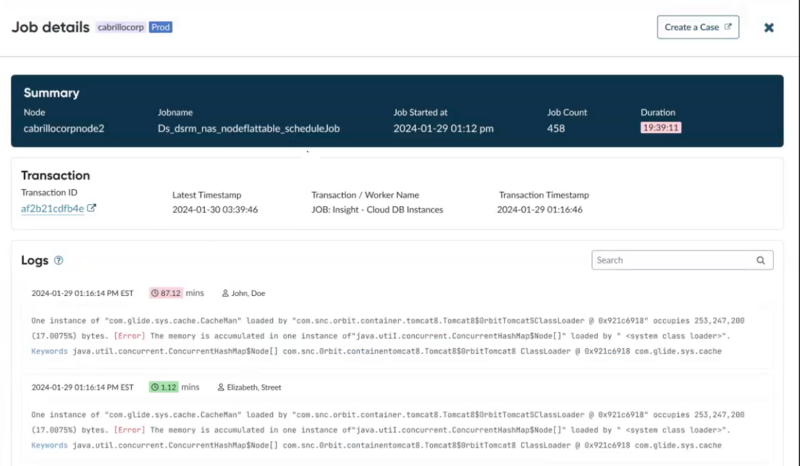The height and width of the screenshot is (466, 800).
Task: Click the Job details heading
Action: point(51,27)
